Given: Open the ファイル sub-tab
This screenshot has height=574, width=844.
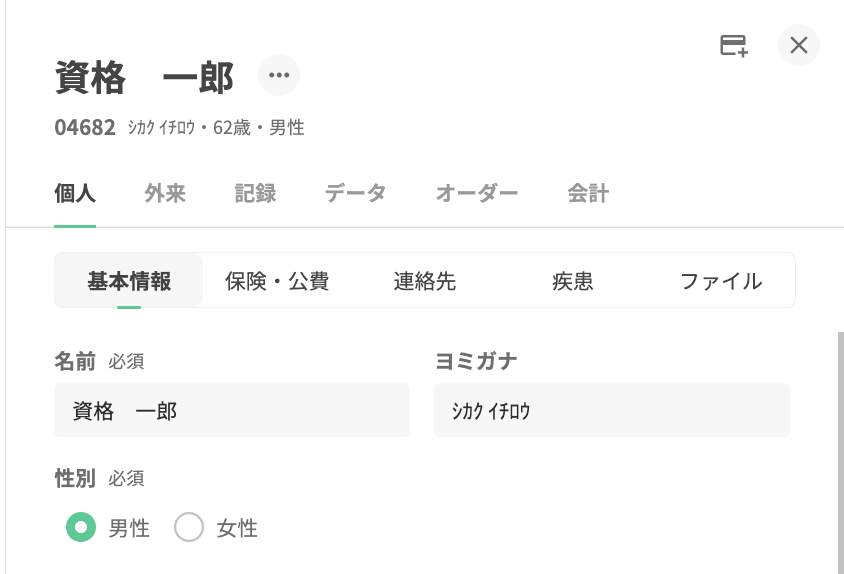Looking at the screenshot, I should tap(721, 281).
